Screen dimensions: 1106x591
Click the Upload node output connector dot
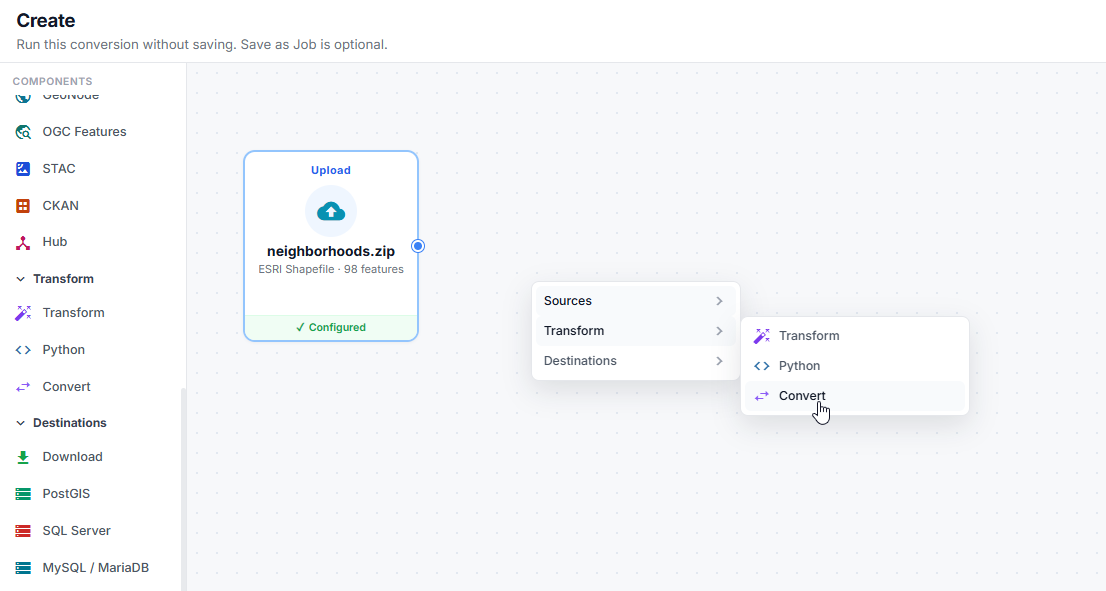418,246
